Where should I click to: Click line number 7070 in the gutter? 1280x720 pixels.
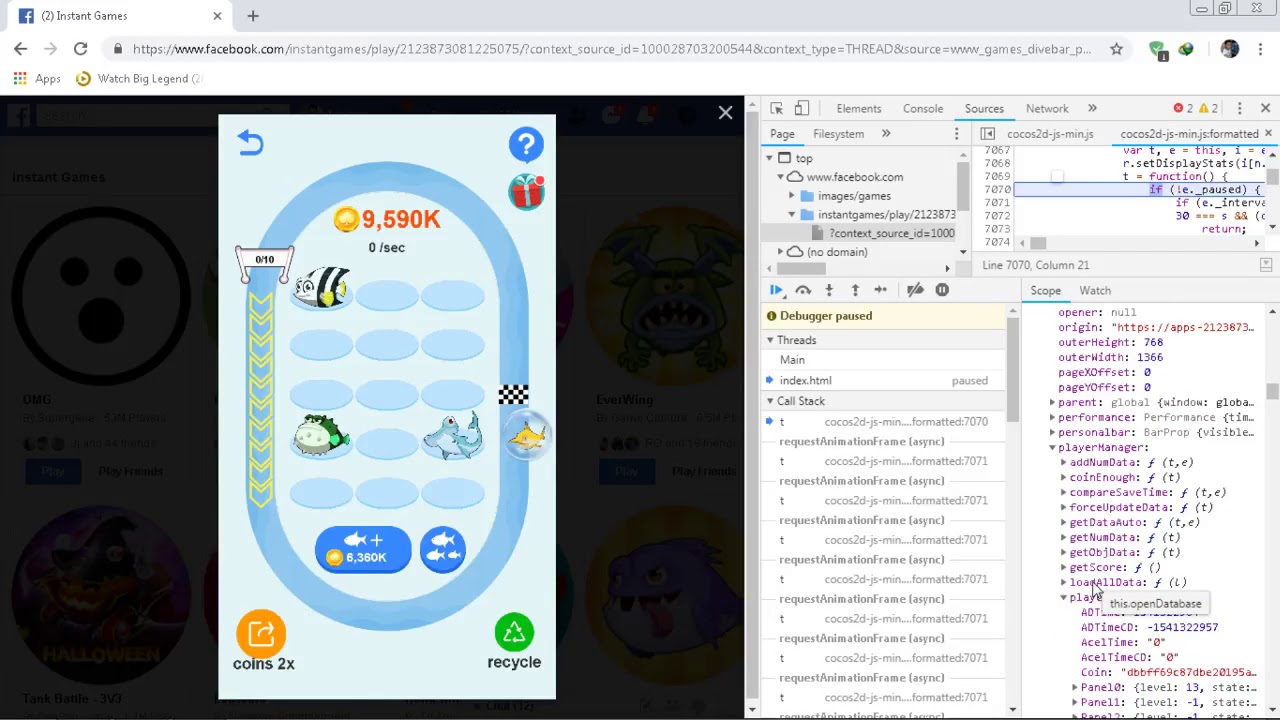click(996, 190)
